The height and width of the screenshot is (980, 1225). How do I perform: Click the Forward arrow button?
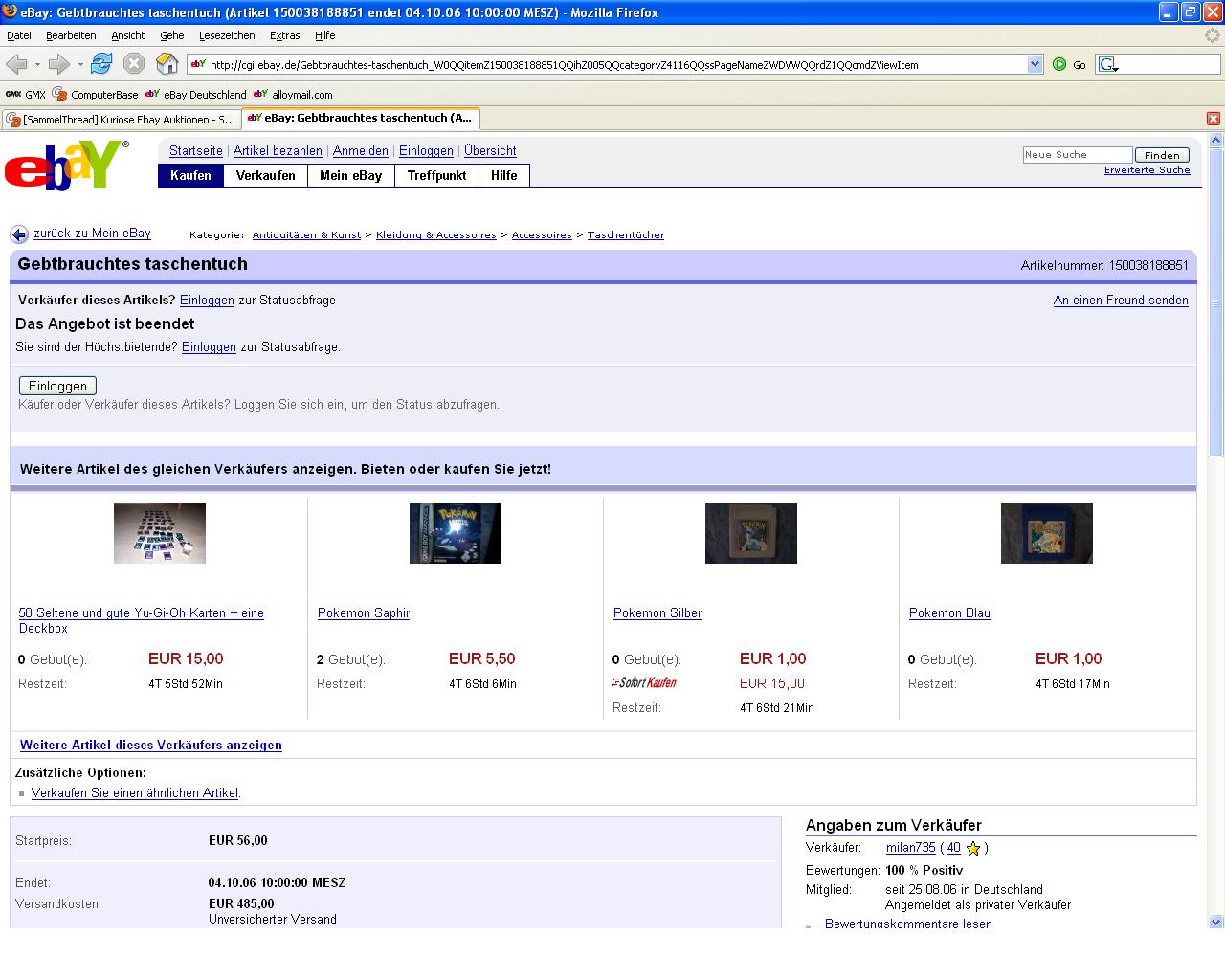[x=59, y=64]
